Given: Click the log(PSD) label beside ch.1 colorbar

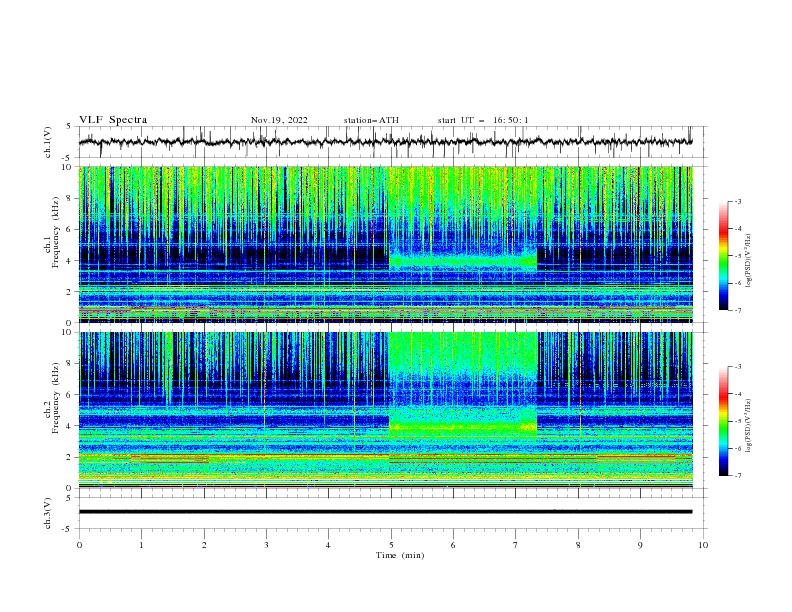Looking at the screenshot, I should click(x=749, y=261).
